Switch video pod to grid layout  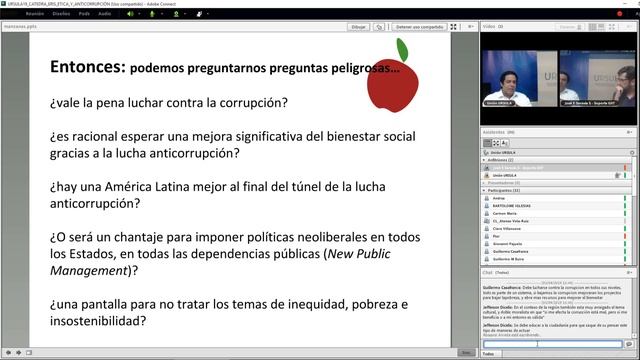(592, 27)
